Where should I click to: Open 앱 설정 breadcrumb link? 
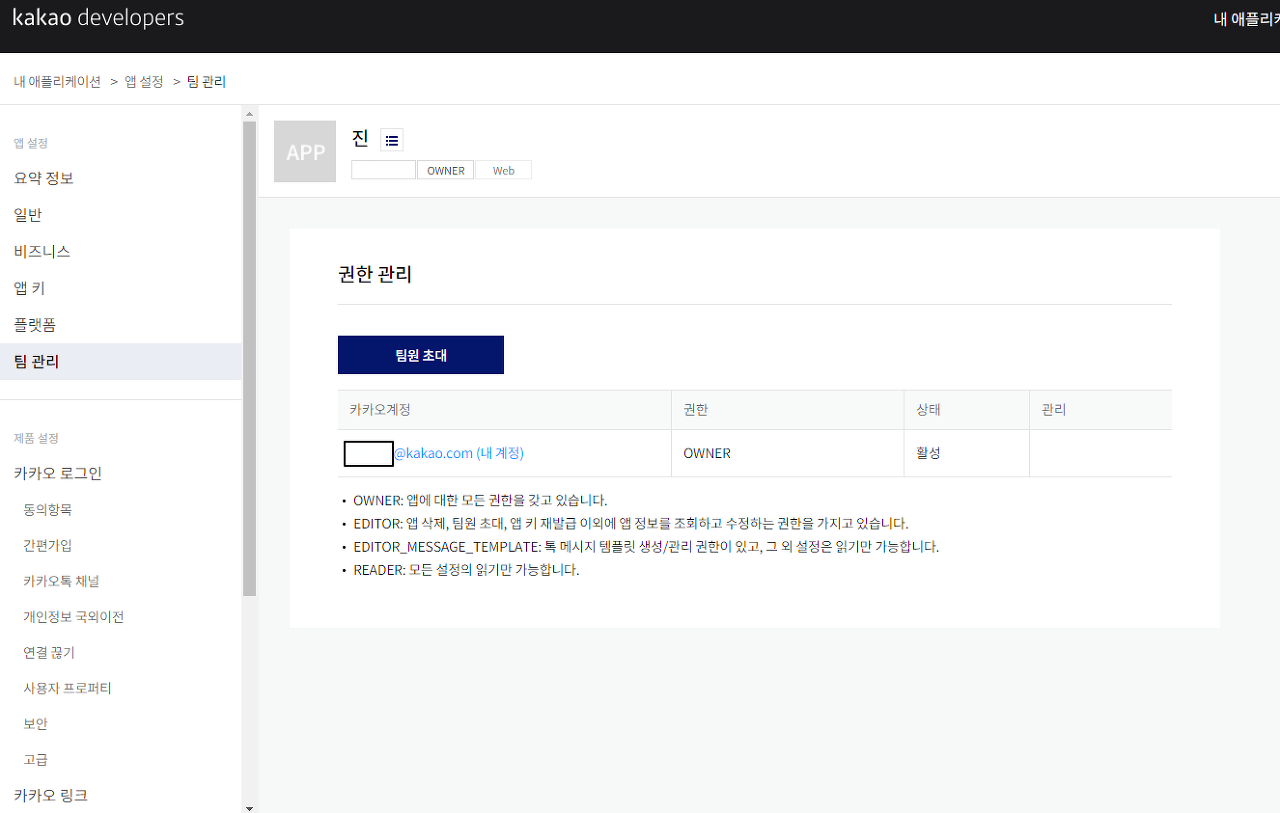(144, 82)
